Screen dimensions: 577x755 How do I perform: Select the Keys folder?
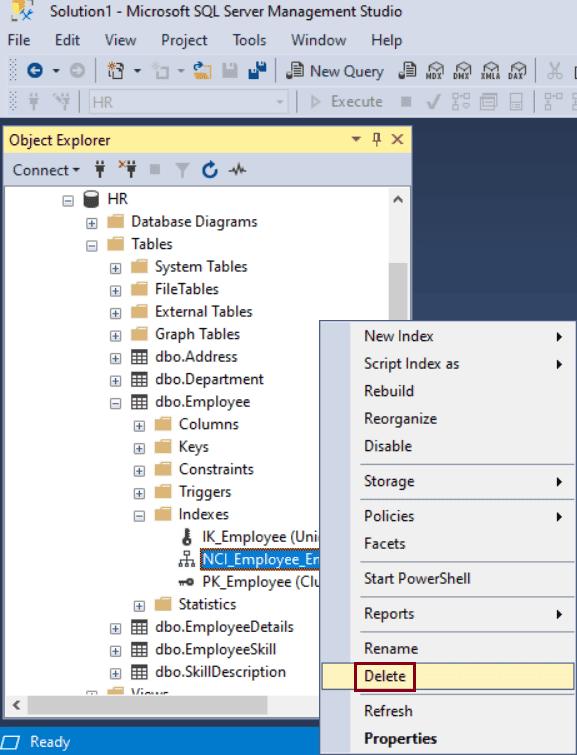[193, 447]
